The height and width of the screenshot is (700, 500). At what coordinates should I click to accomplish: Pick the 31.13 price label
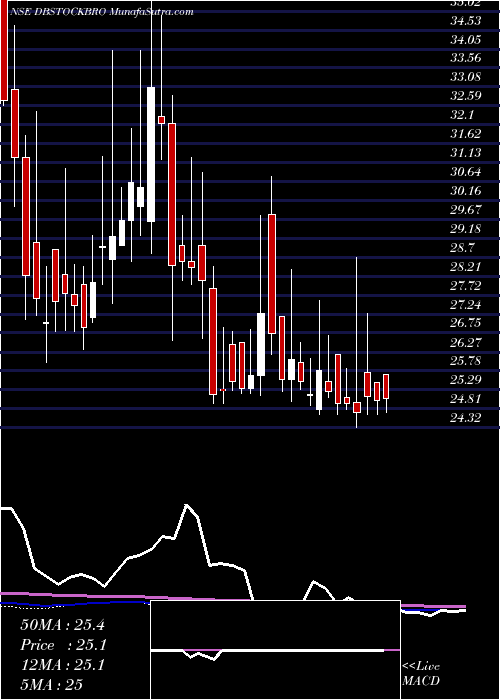pos(466,153)
